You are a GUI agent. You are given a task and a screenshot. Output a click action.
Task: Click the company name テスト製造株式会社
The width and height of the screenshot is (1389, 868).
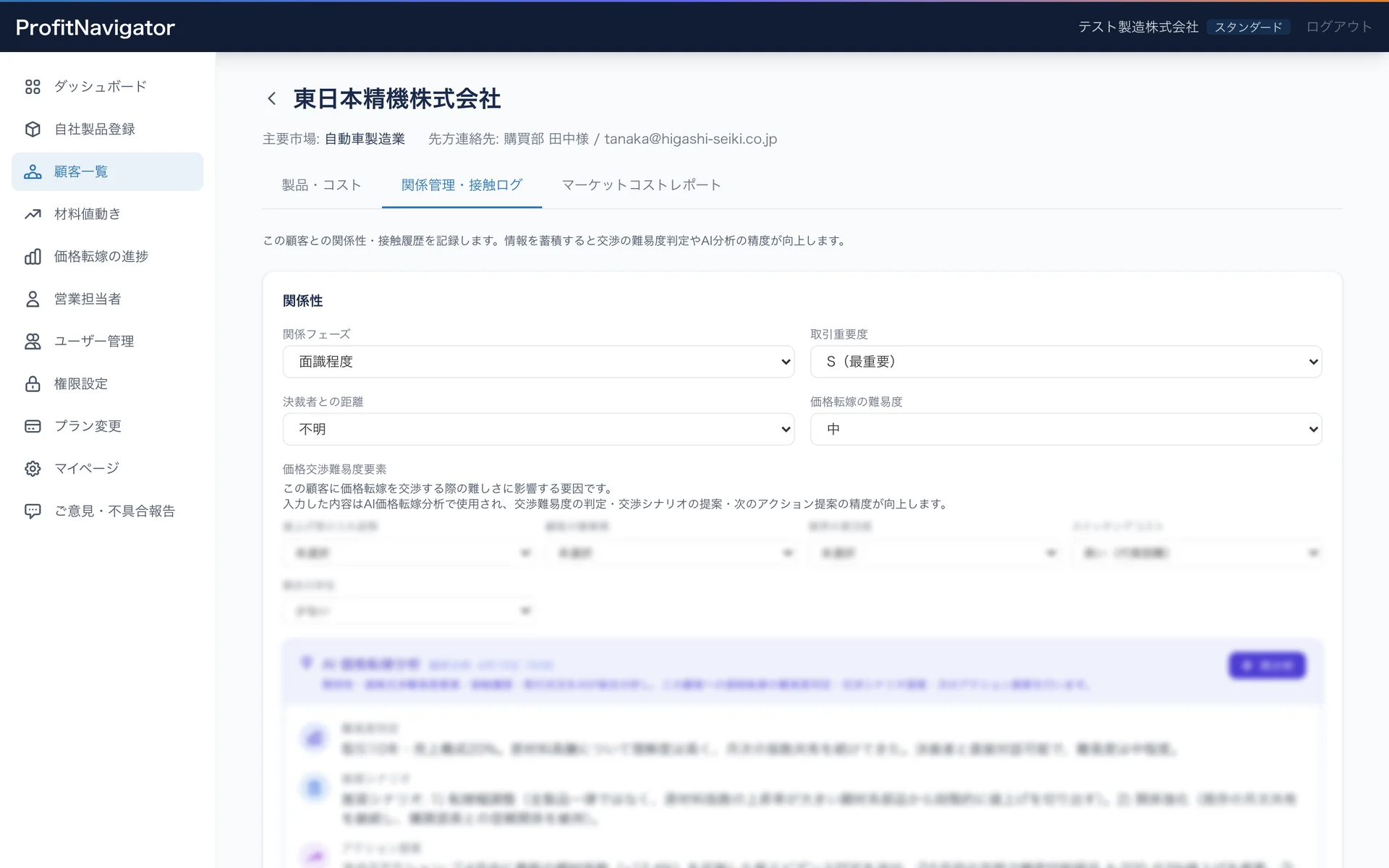click(x=1138, y=27)
